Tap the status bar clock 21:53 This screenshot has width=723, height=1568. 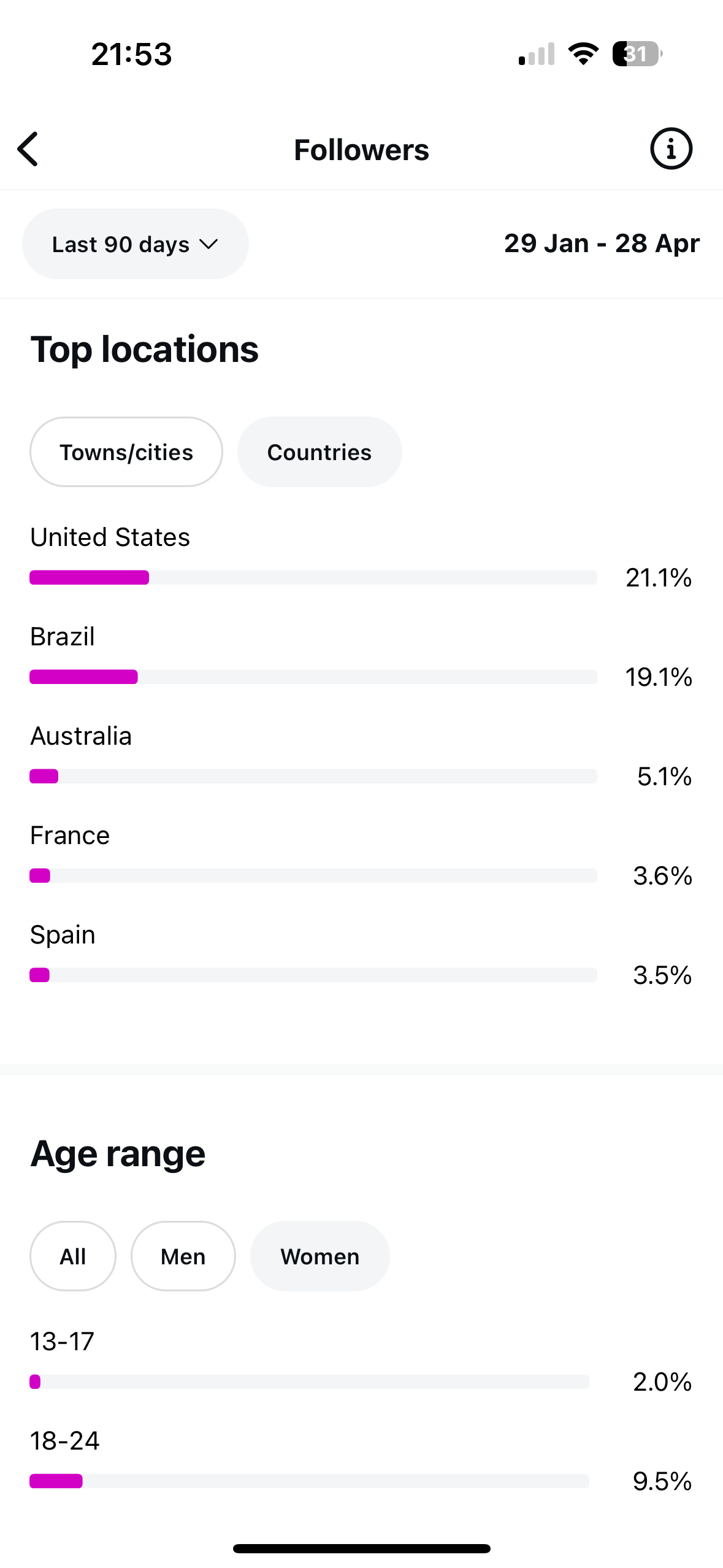(132, 54)
